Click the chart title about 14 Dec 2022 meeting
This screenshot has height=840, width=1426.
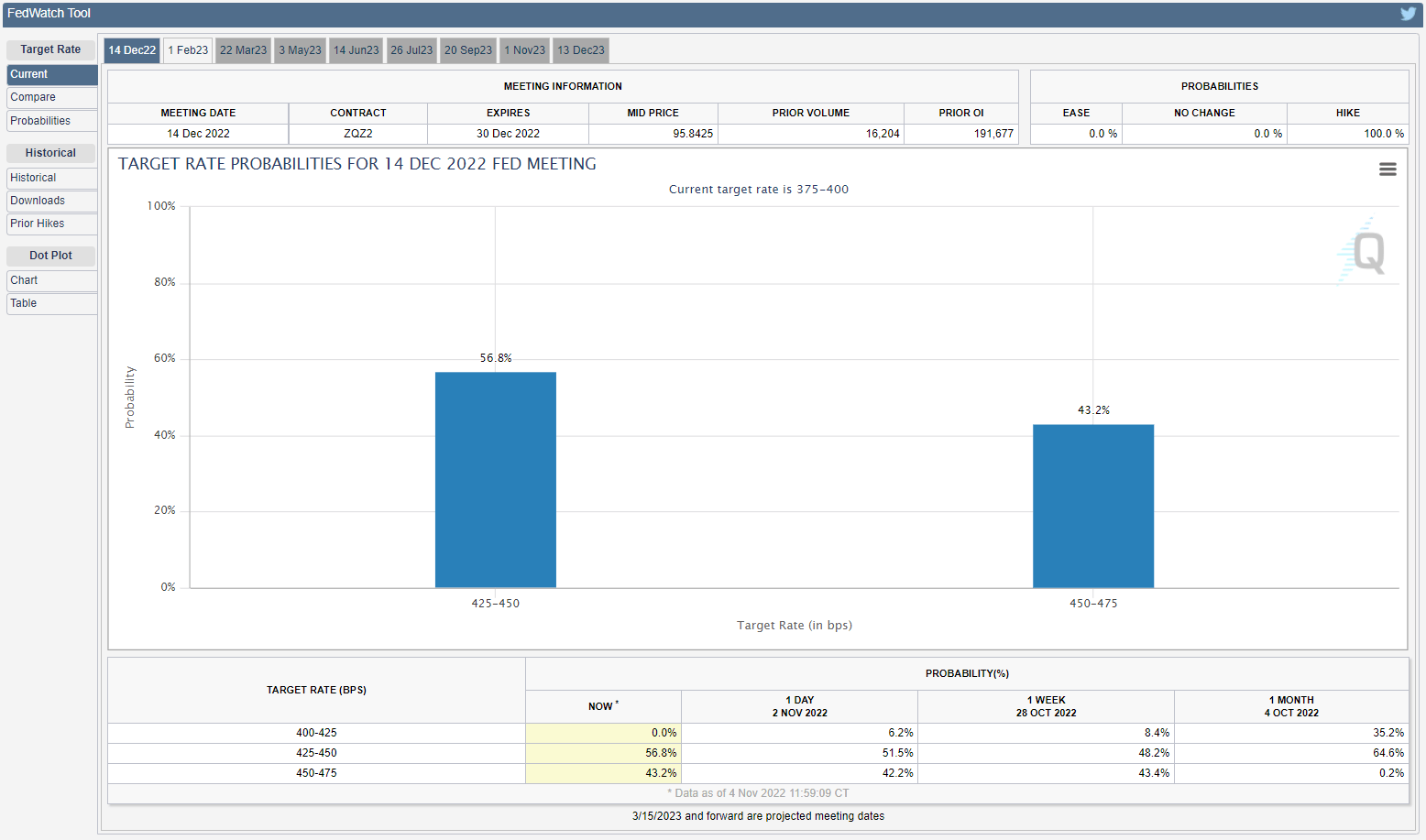[x=357, y=164]
